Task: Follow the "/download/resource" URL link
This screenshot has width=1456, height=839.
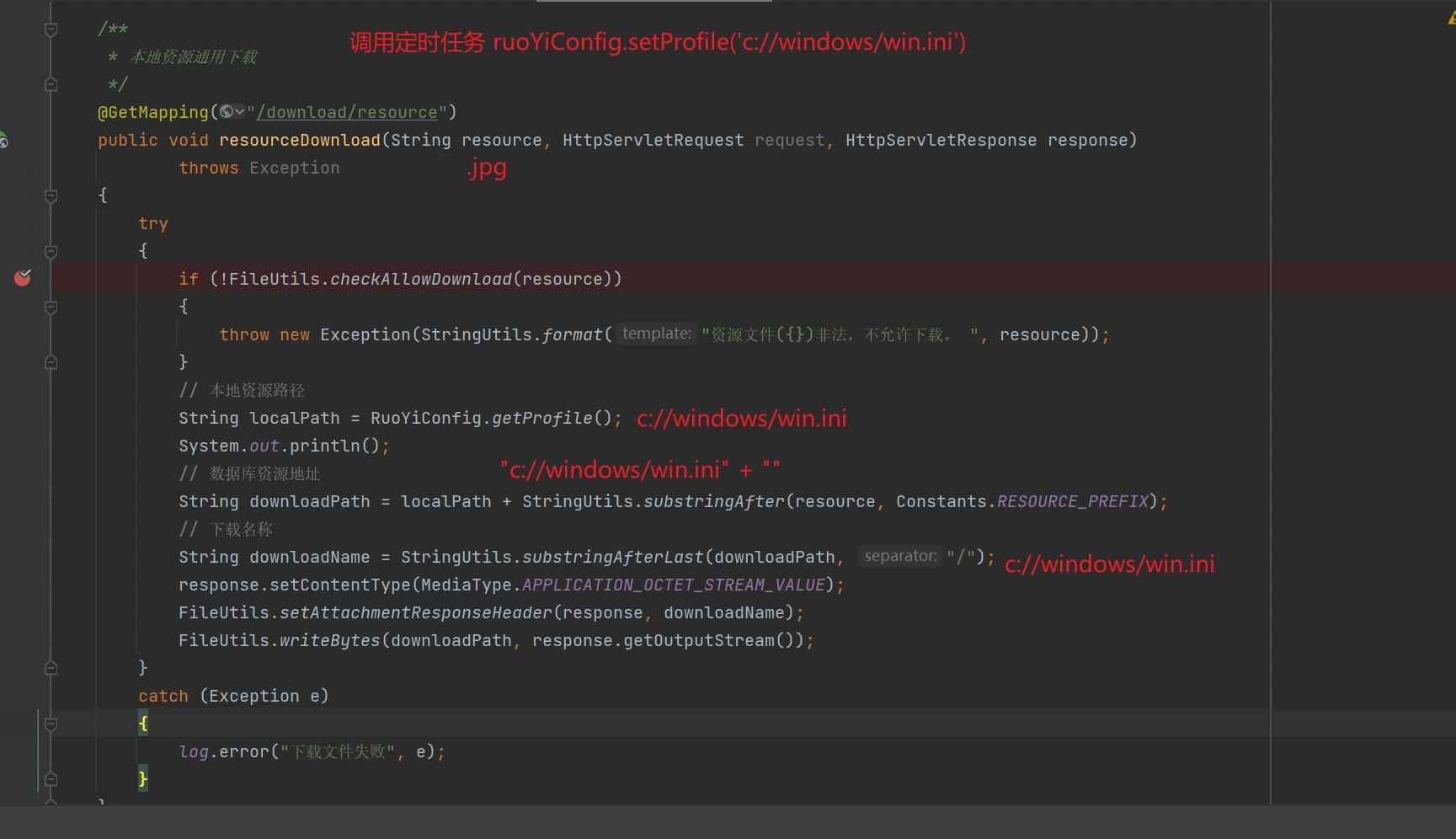Action: coord(347,112)
